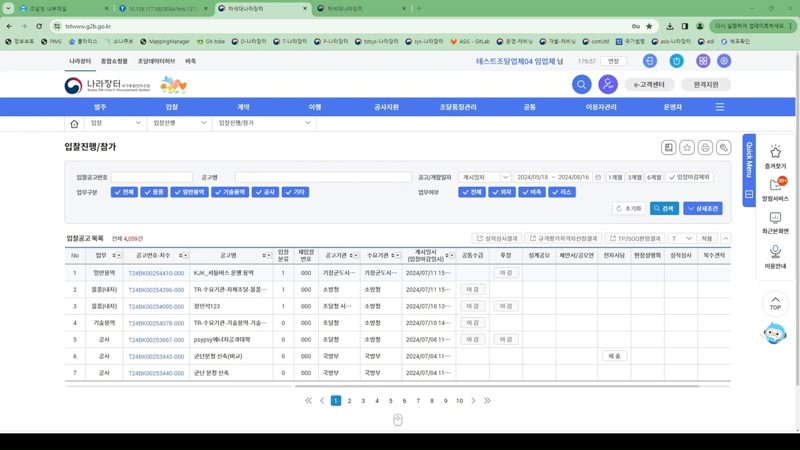Toggle 공사 checkbox in 업무구분
Image resolution: width=800 pixels, height=450 pixels.
tap(265, 192)
